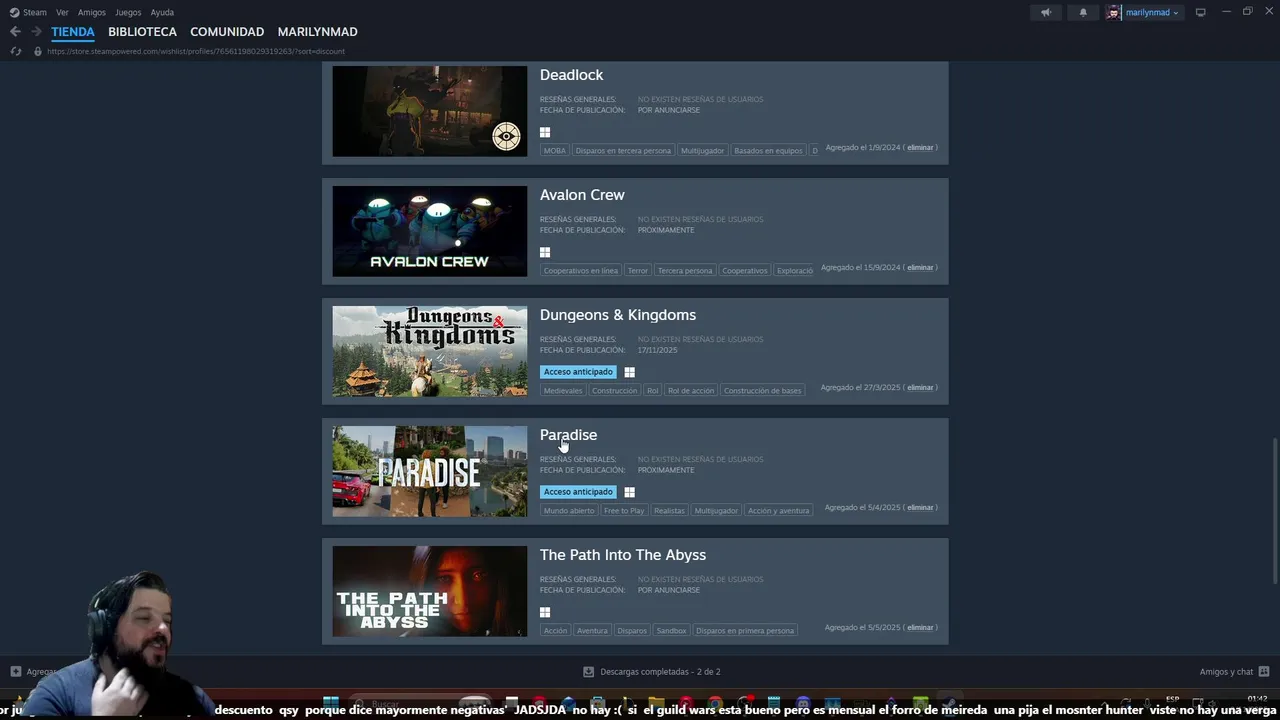Remove Deadlock using its eliminar link
The width and height of the screenshot is (1280, 720).
coord(920,148)
